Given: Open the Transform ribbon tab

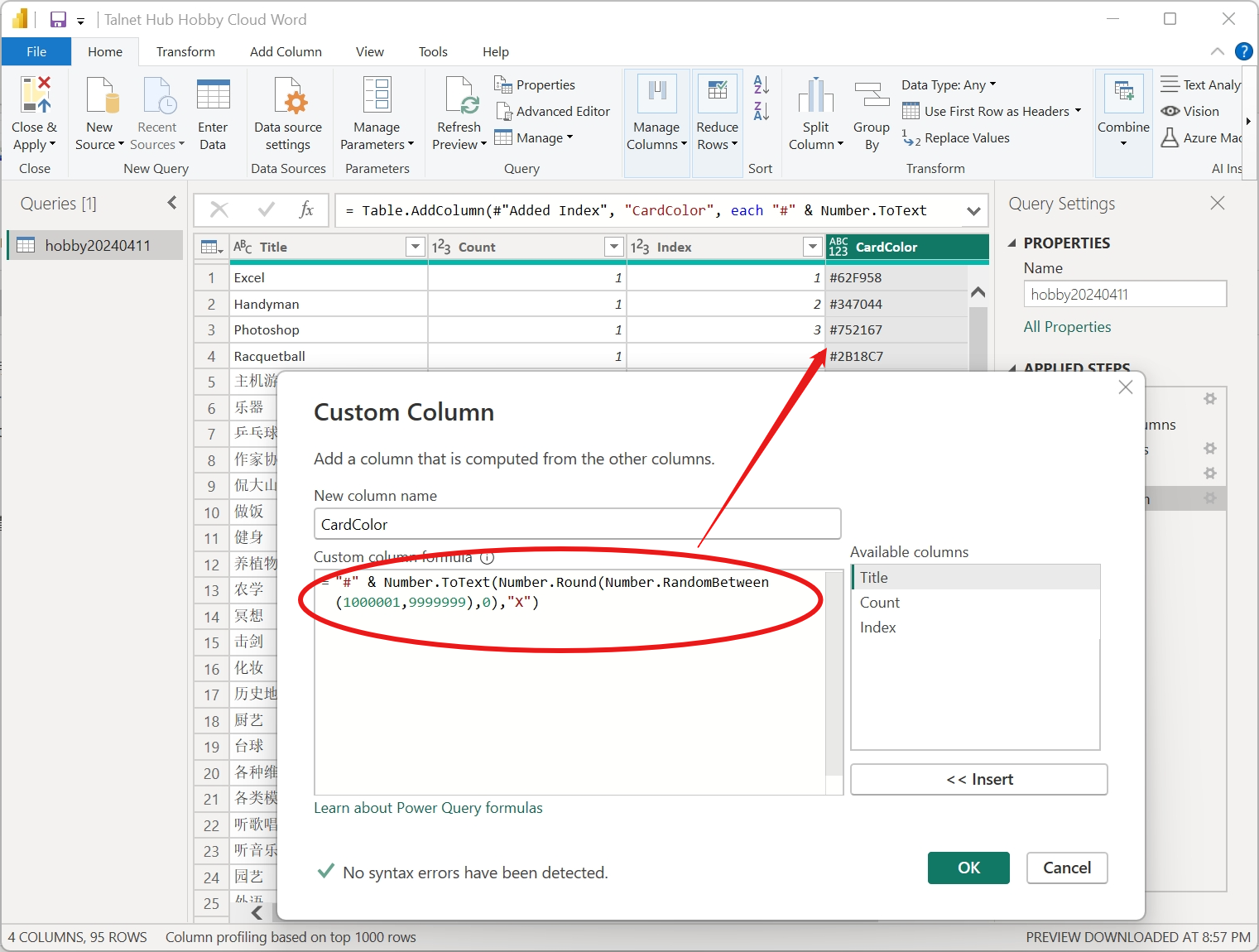Looking at the screenshot, I should coord(185,51).
